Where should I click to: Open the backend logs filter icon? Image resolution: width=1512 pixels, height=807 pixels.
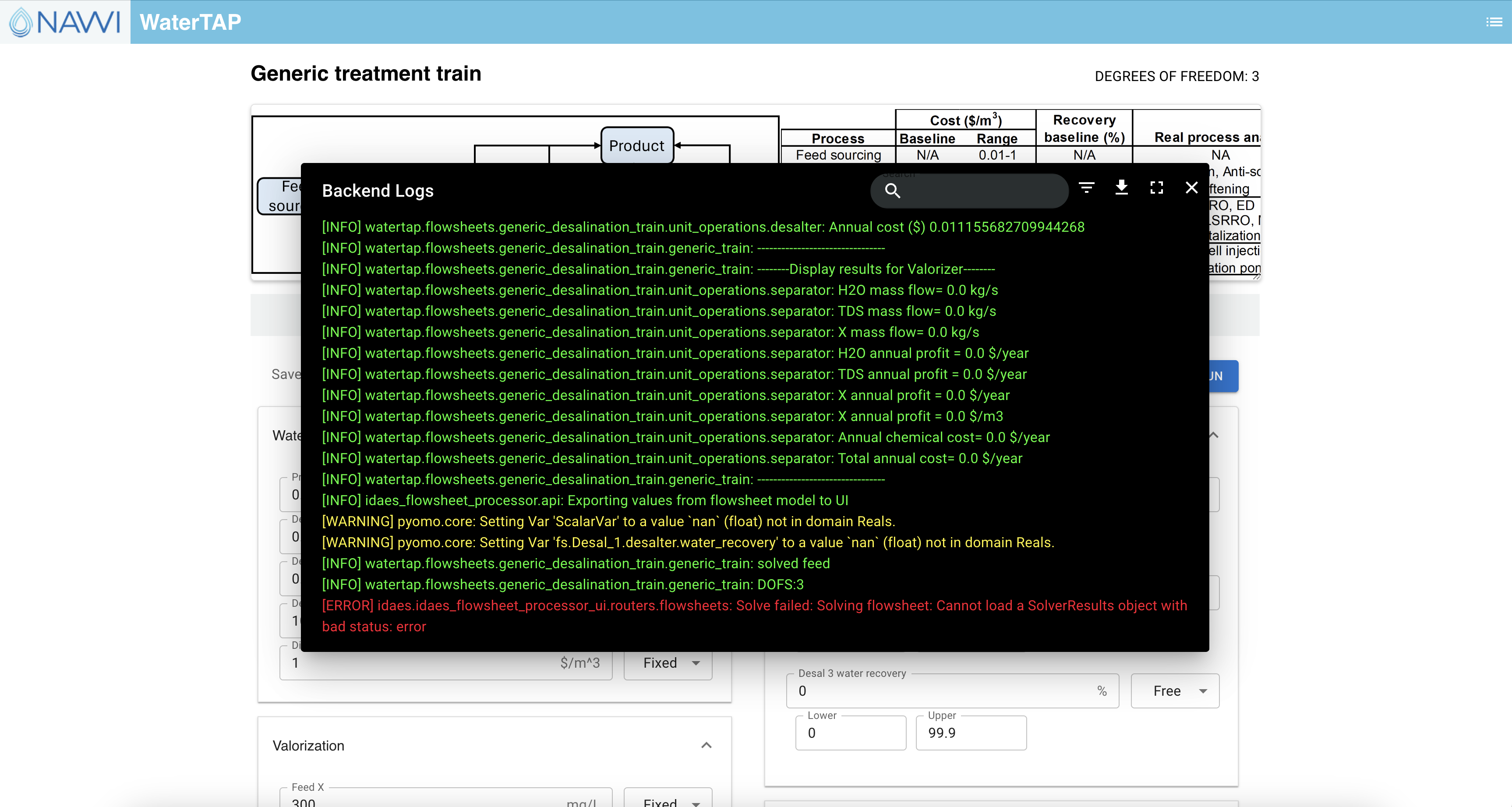(x=1086, y=188)
